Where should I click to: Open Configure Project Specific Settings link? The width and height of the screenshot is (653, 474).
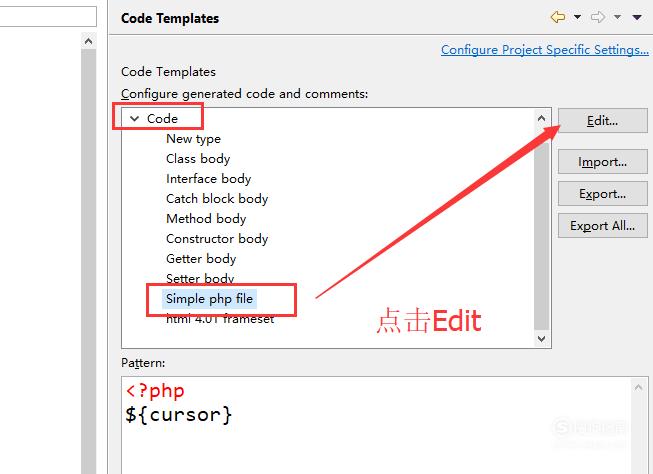pos(544,50)
